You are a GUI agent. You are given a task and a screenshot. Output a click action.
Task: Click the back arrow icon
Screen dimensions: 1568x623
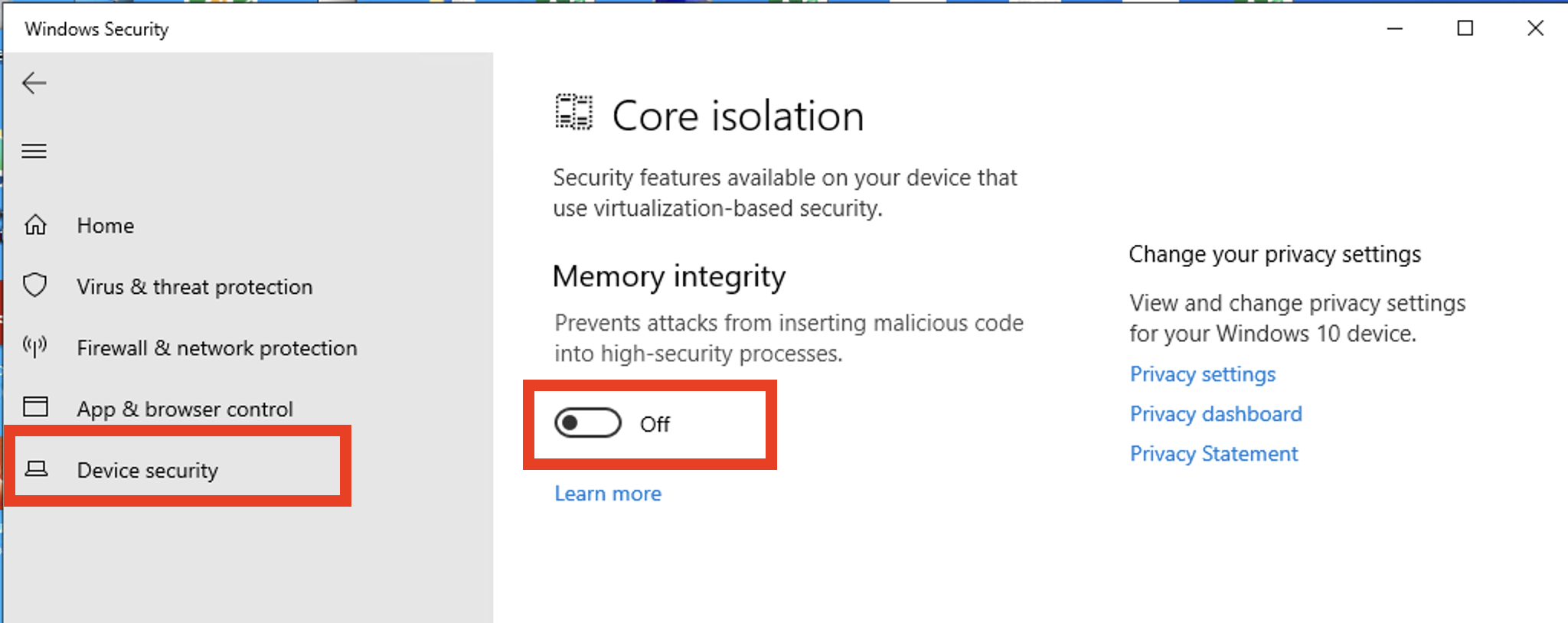point(34,83)
